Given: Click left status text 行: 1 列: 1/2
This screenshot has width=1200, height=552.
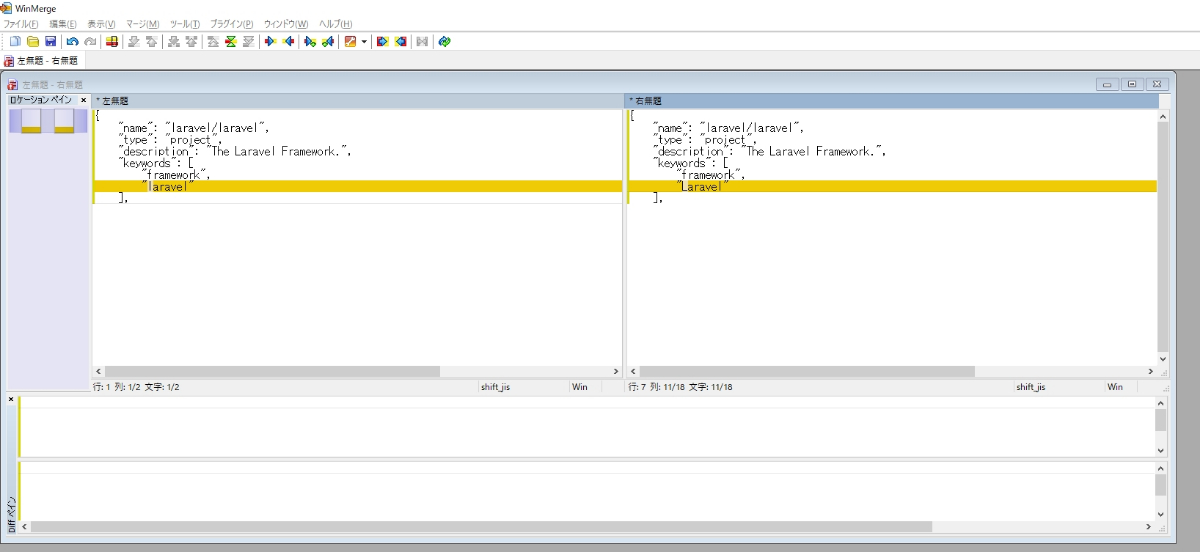Looking at the screenshot, I should coord(136,386).
